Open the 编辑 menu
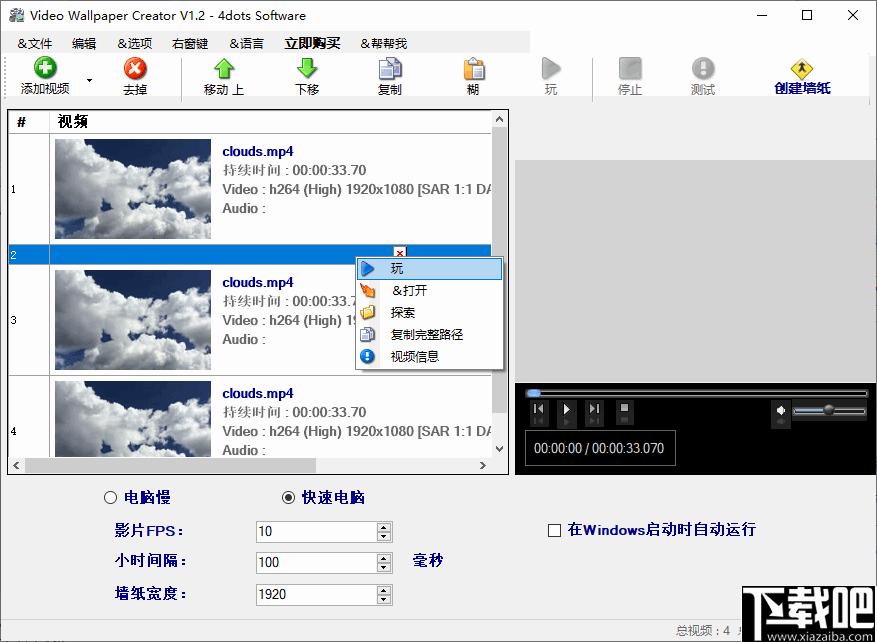877x642 pixels. (84, 44)
